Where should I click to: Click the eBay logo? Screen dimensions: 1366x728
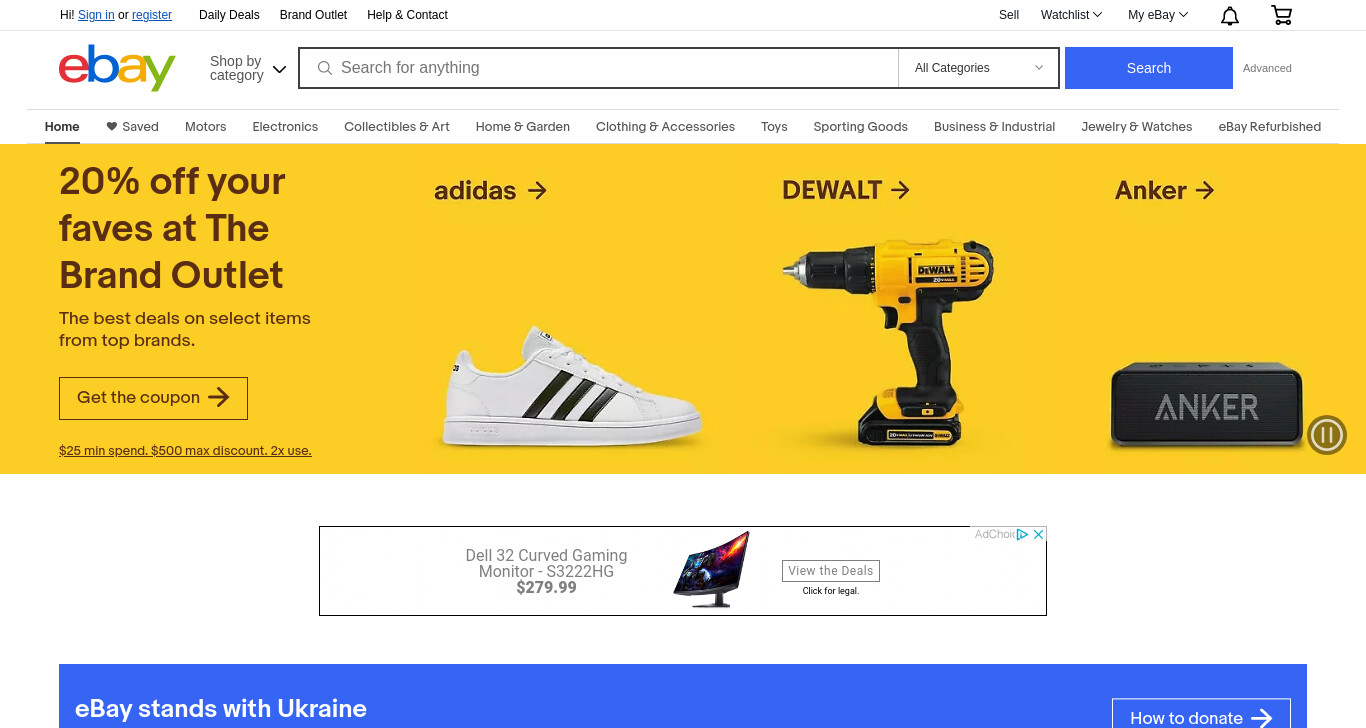point(117,68)
